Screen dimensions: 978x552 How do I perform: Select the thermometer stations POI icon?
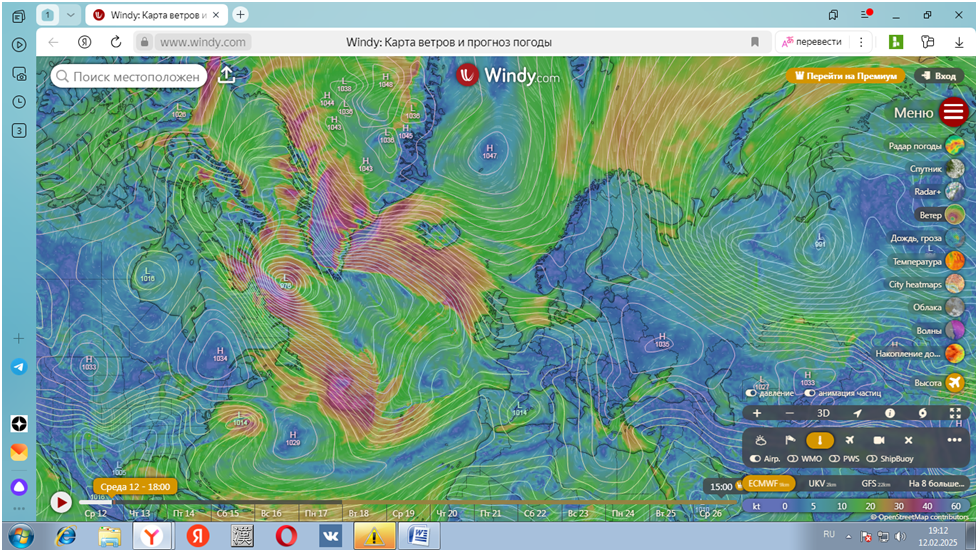coord(820,440)
